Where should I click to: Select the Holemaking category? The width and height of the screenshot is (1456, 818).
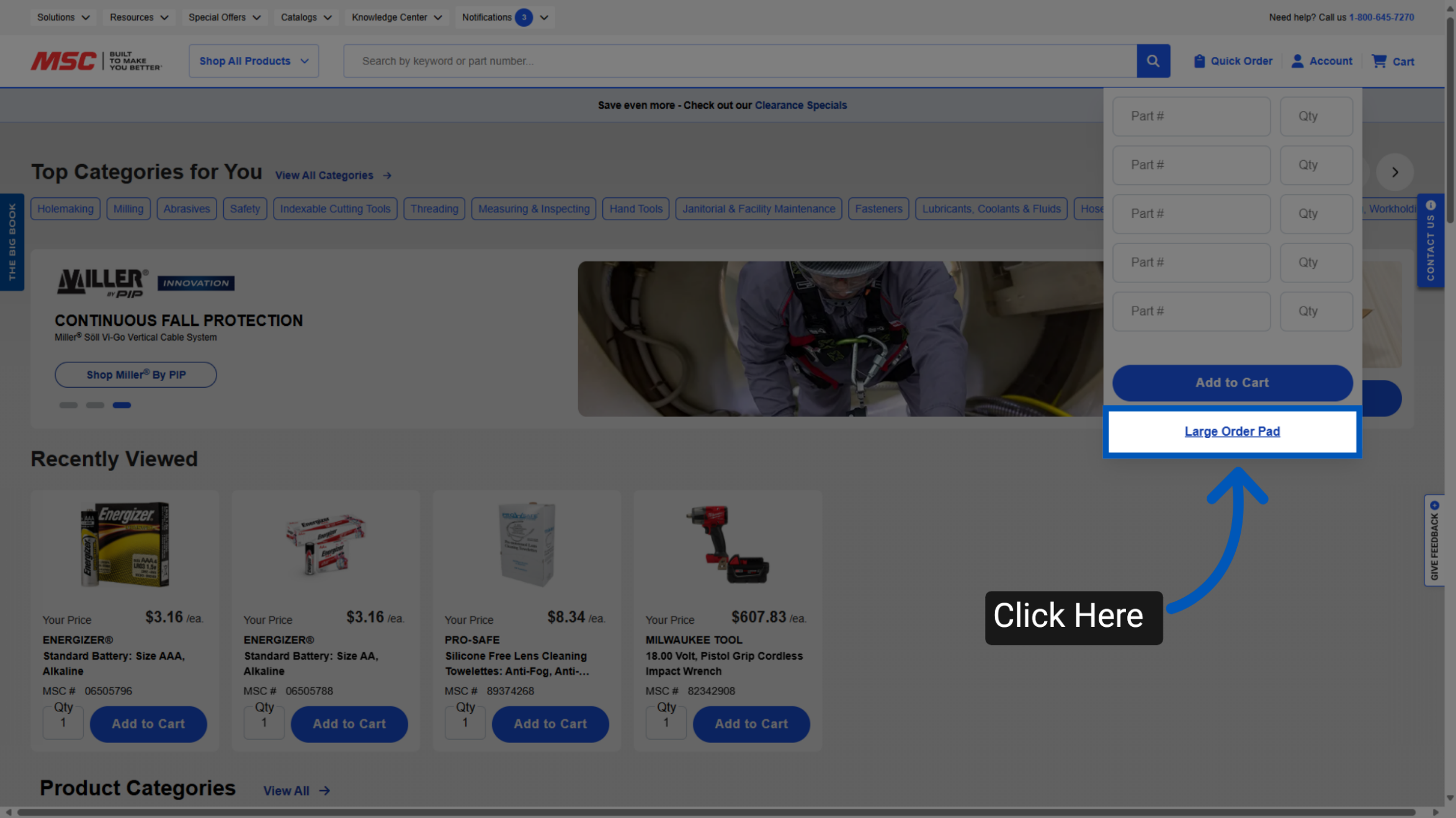coord(65,209)
